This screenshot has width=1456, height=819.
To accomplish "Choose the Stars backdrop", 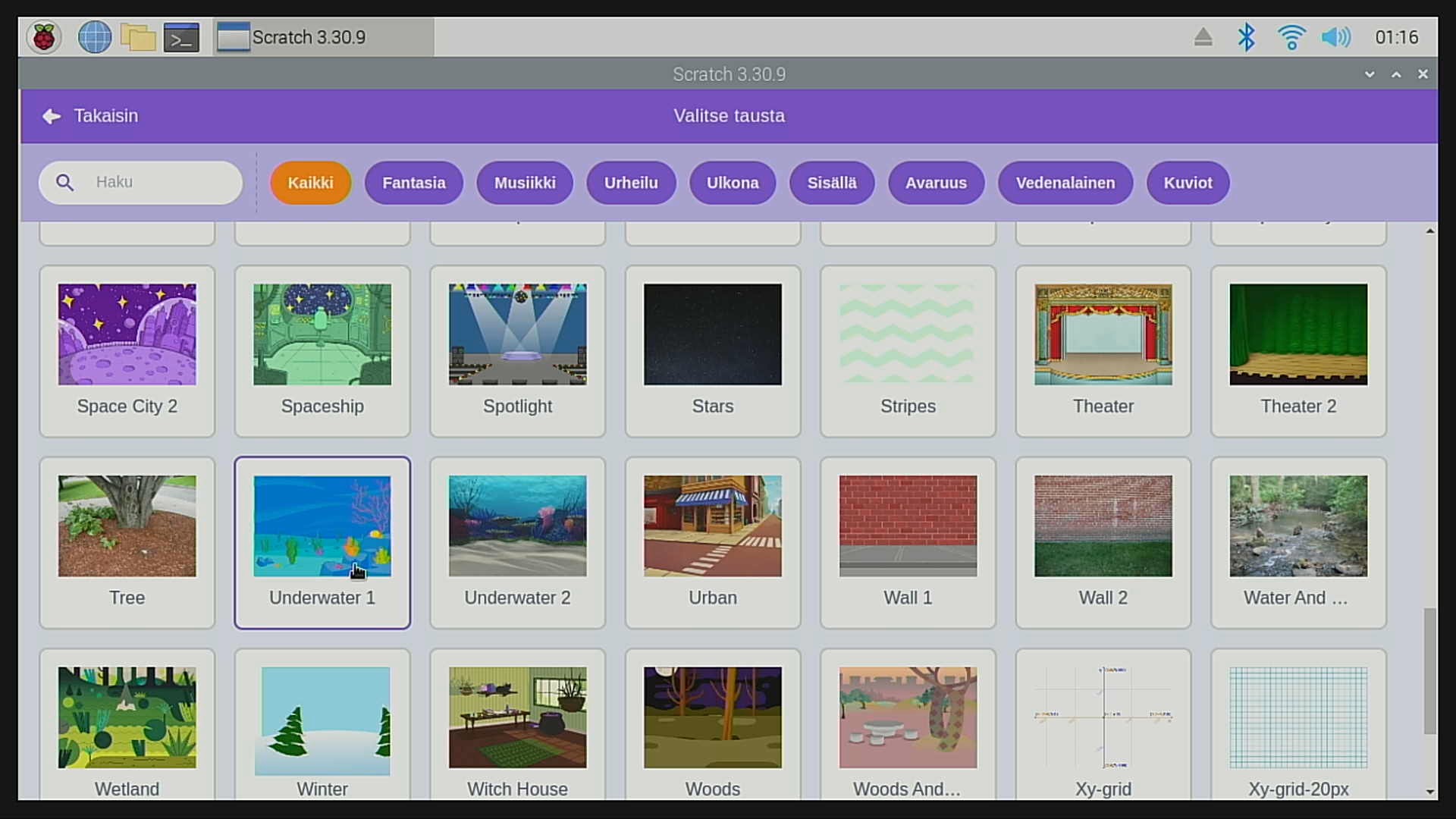I will [713, 351].
